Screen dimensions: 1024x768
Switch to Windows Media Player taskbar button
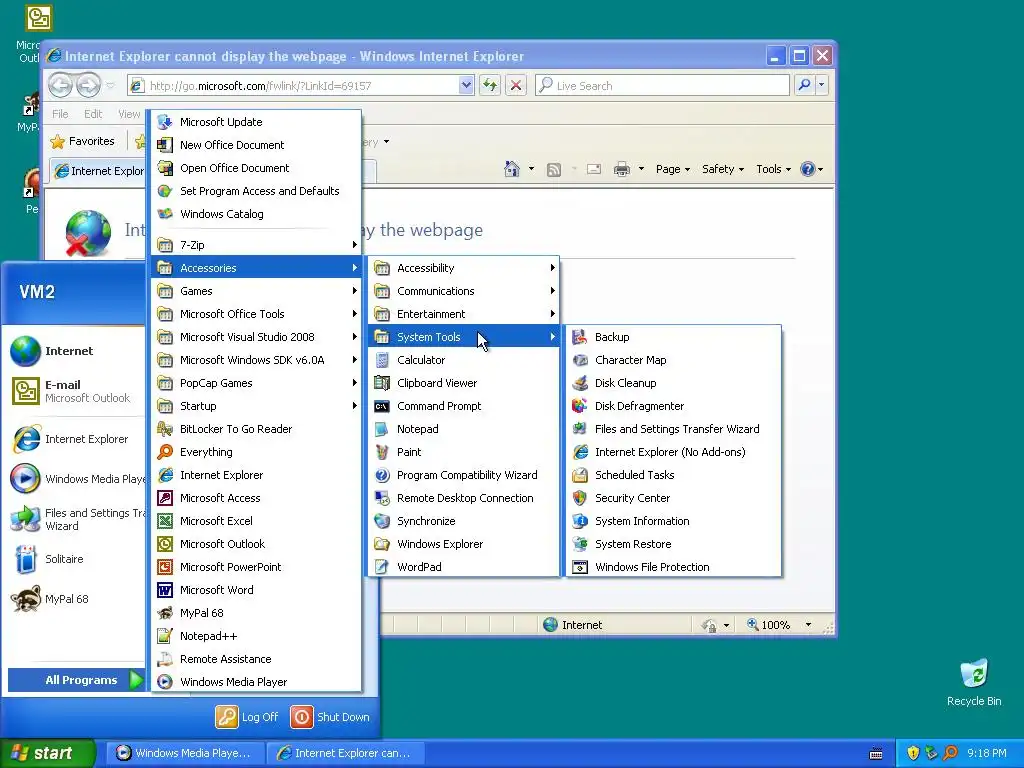185,753
